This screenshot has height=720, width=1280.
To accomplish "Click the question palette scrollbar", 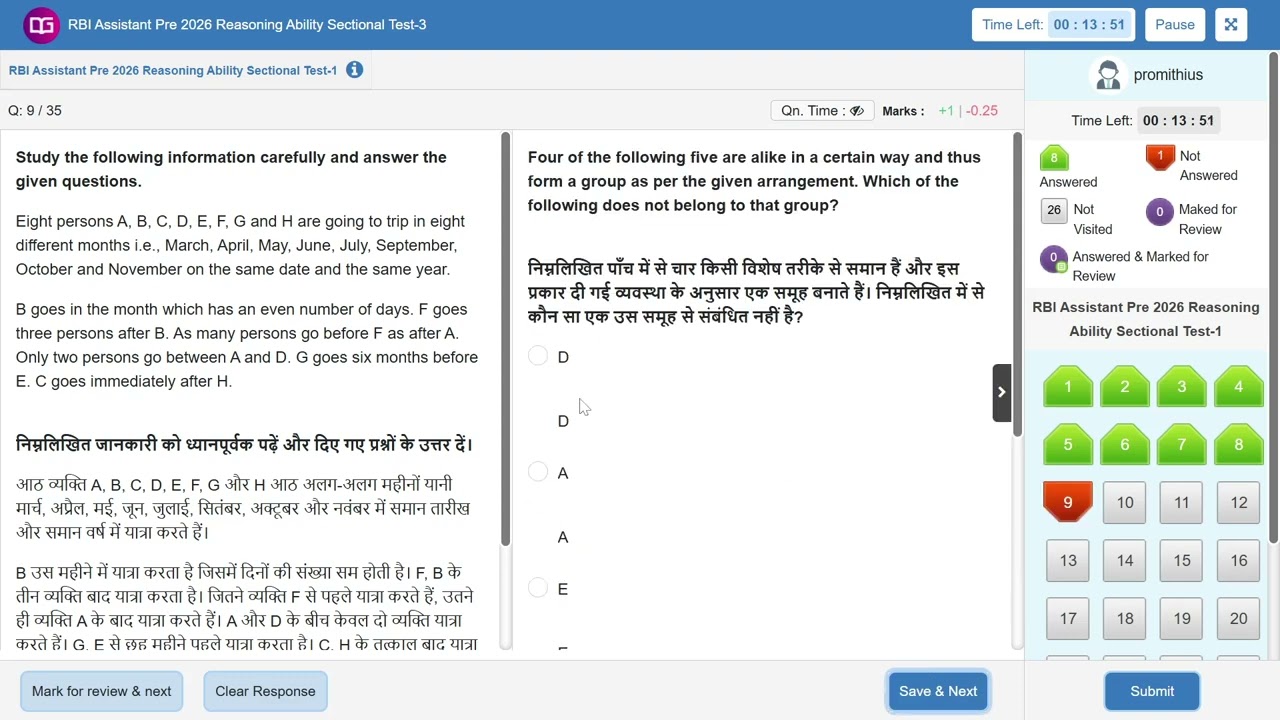I will coord(1273,298).
